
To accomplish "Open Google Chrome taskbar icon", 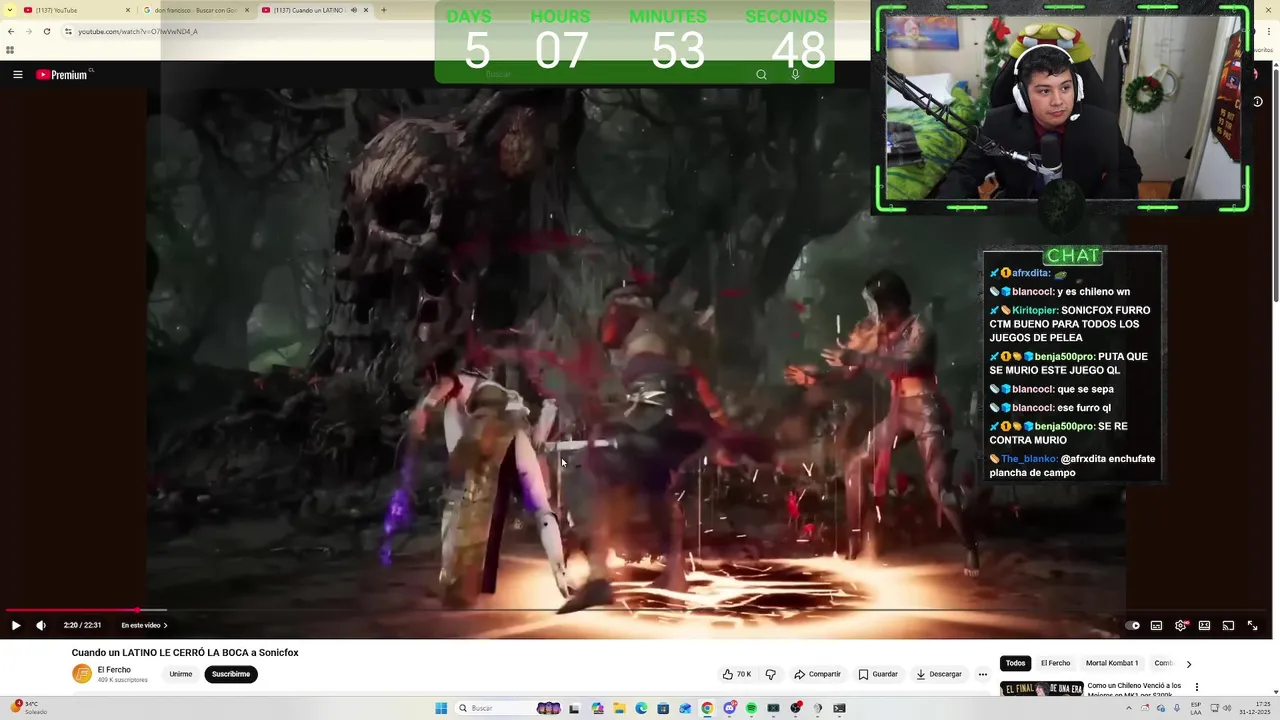I will tap(707, 708).
